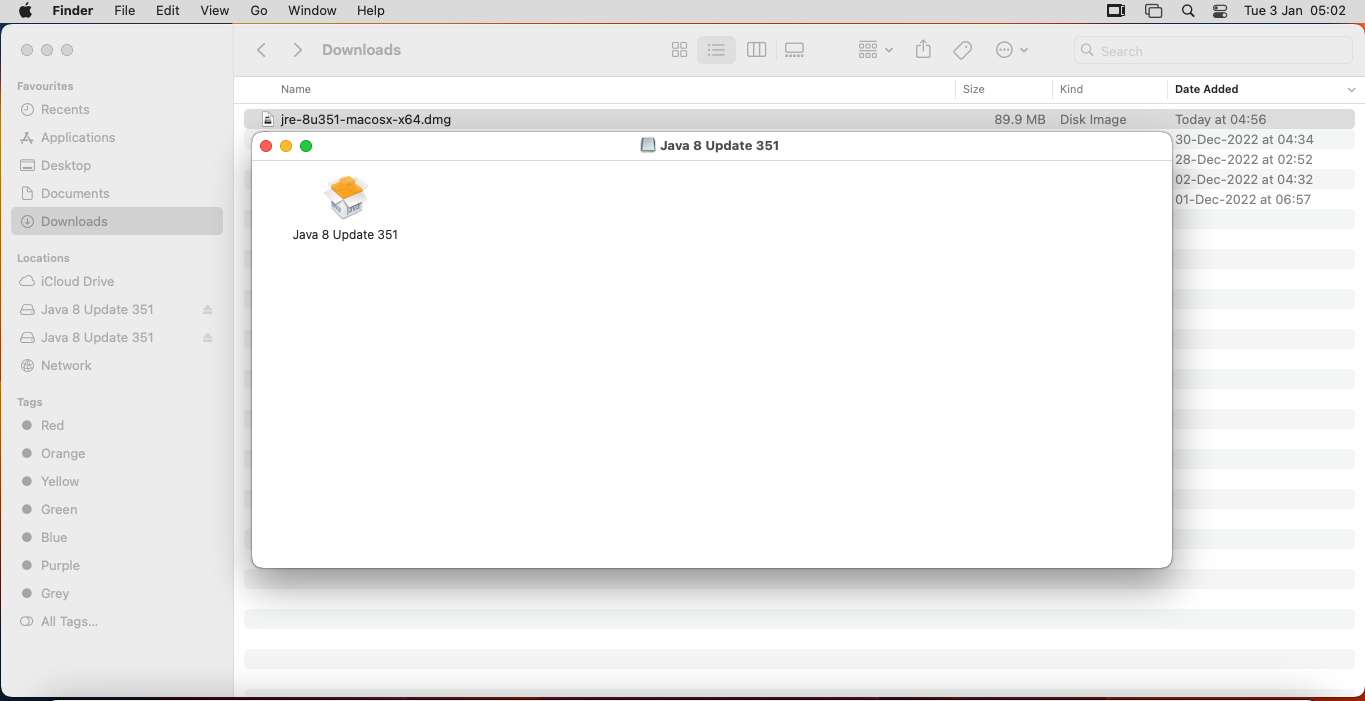Select the Green tag

[59, 510]
